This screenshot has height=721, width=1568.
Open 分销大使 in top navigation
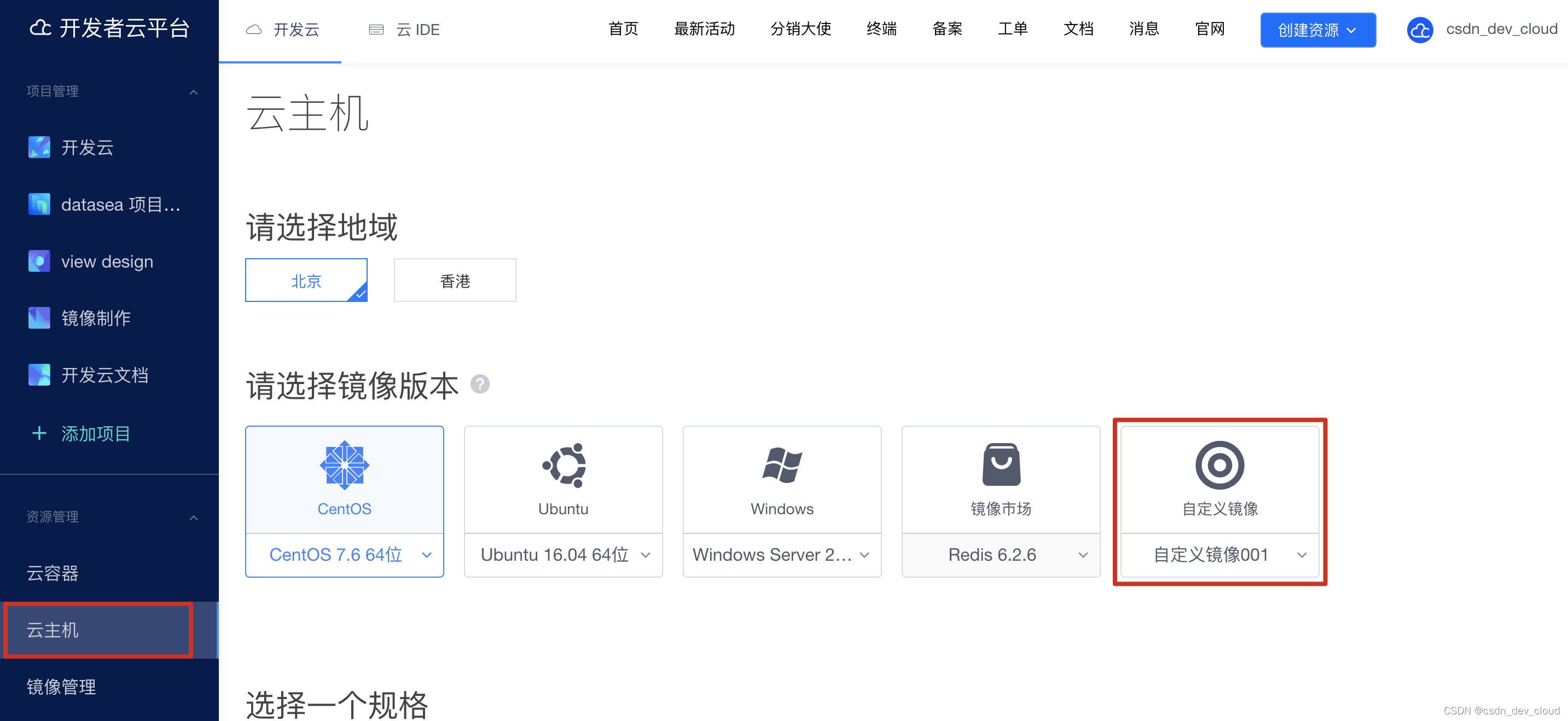(800, 28)
